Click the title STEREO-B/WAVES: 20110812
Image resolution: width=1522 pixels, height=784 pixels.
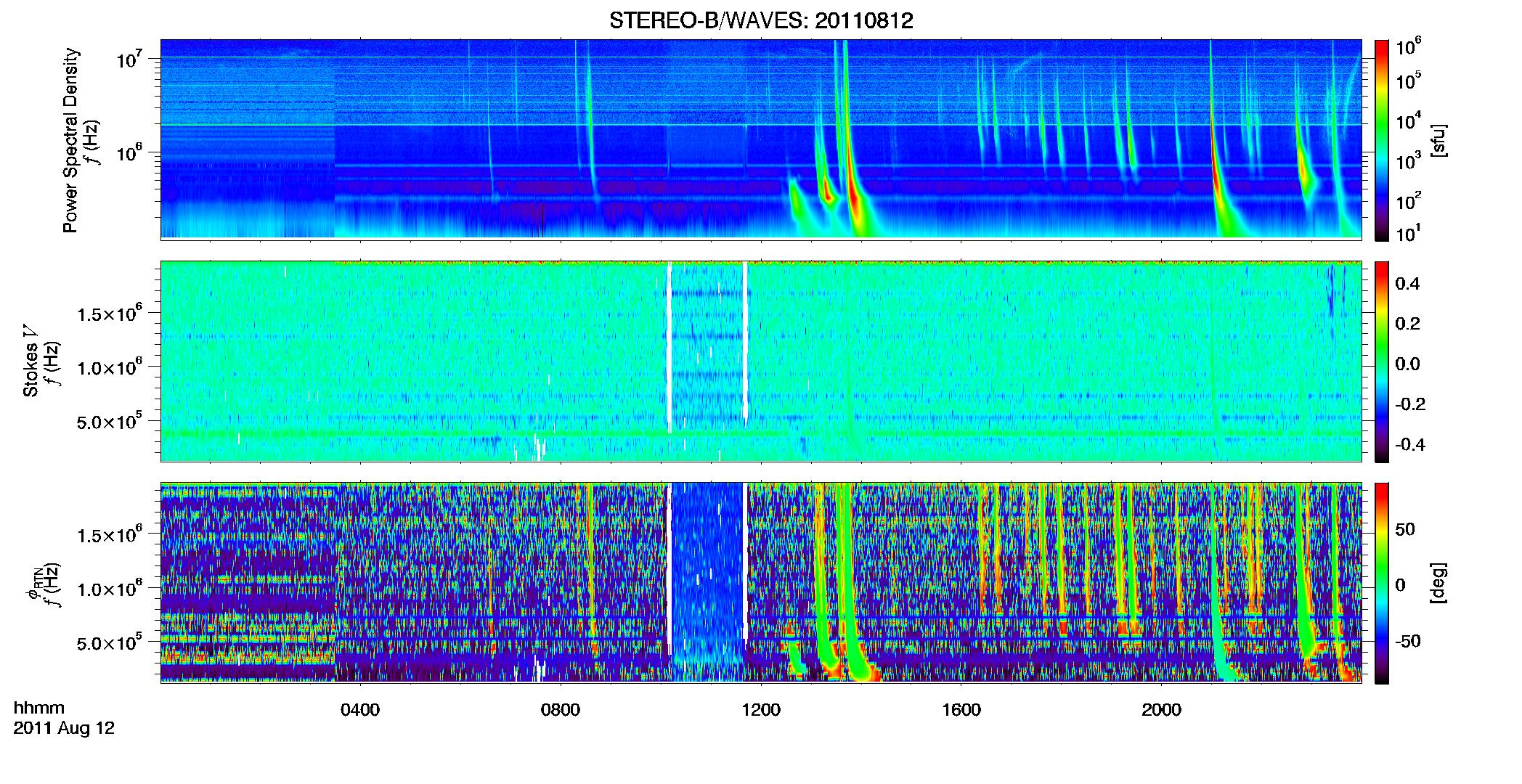[x=761, y=20]
